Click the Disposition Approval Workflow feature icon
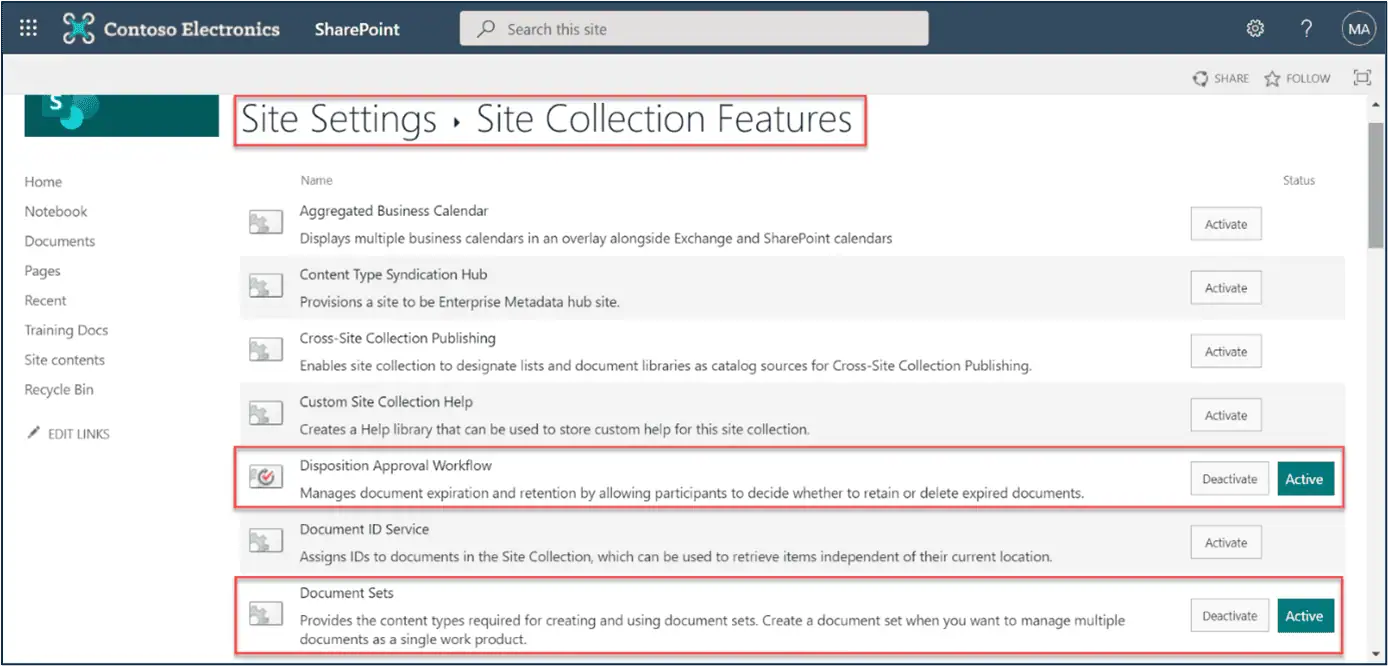1388x666 pixels. 265,478
